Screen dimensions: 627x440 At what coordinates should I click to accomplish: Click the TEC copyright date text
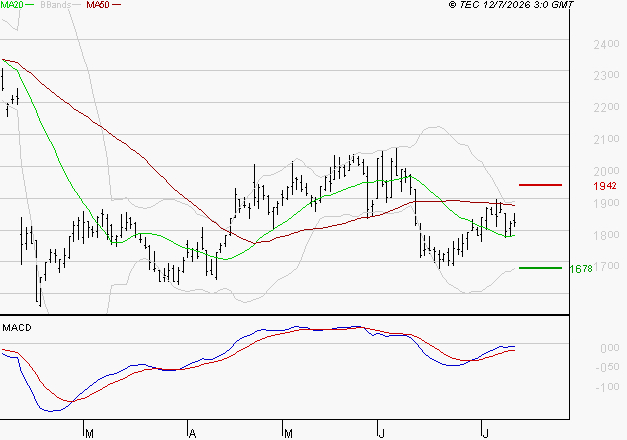(511, 5)
